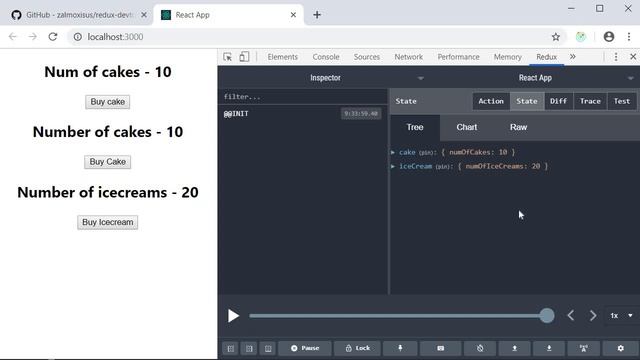This screenshot has width=640, height=360.
Task: Select the Raw sub-tab
Action: [x=518, y=127]
